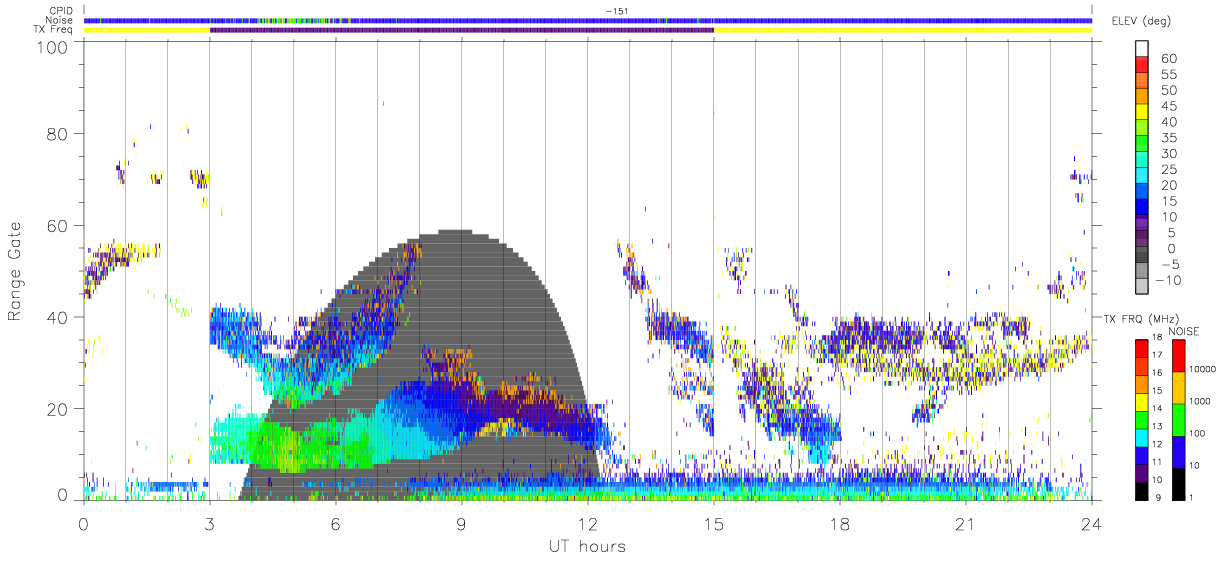Click the purple segment of TX Freq bar
The image size is (1228, 567).
(x=462, y=30)
